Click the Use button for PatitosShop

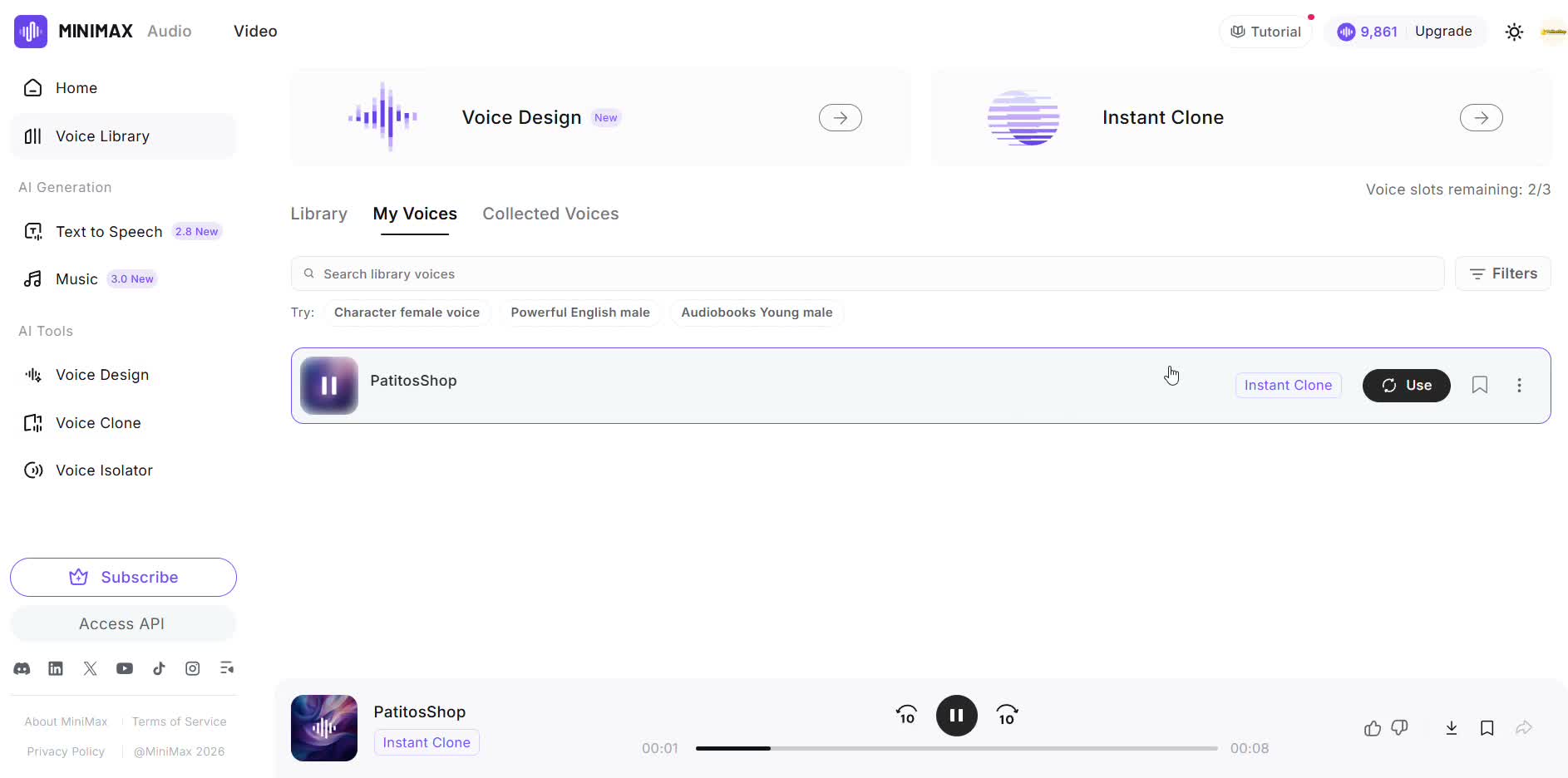(1407, 386)
